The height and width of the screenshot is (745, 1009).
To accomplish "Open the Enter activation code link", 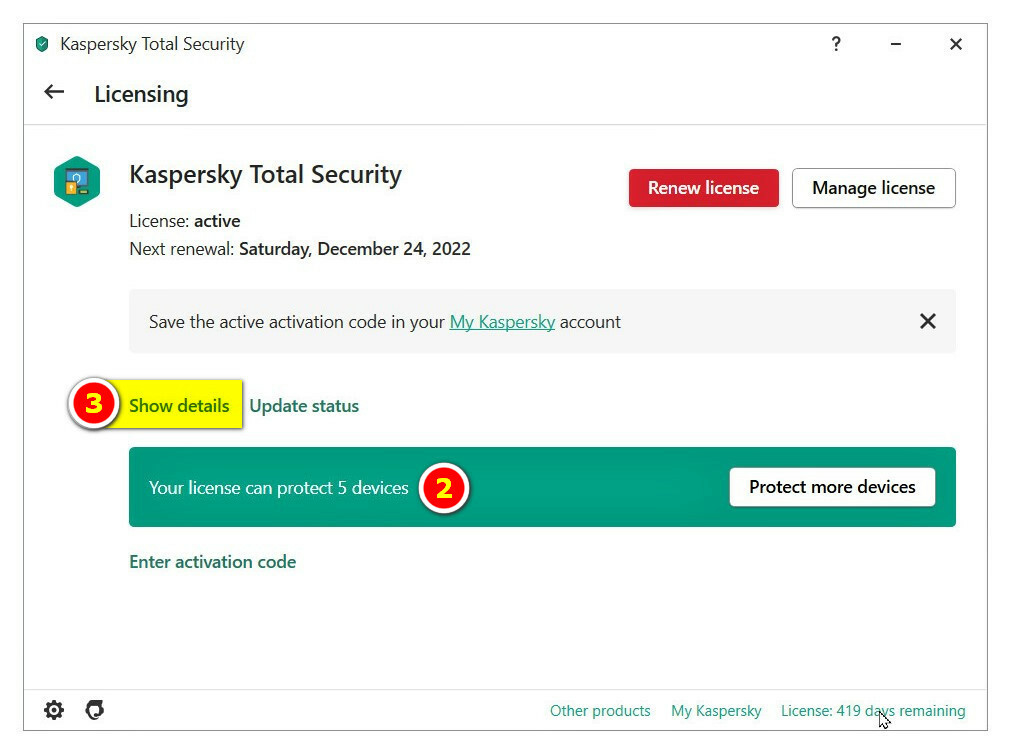I will [212, 562].
